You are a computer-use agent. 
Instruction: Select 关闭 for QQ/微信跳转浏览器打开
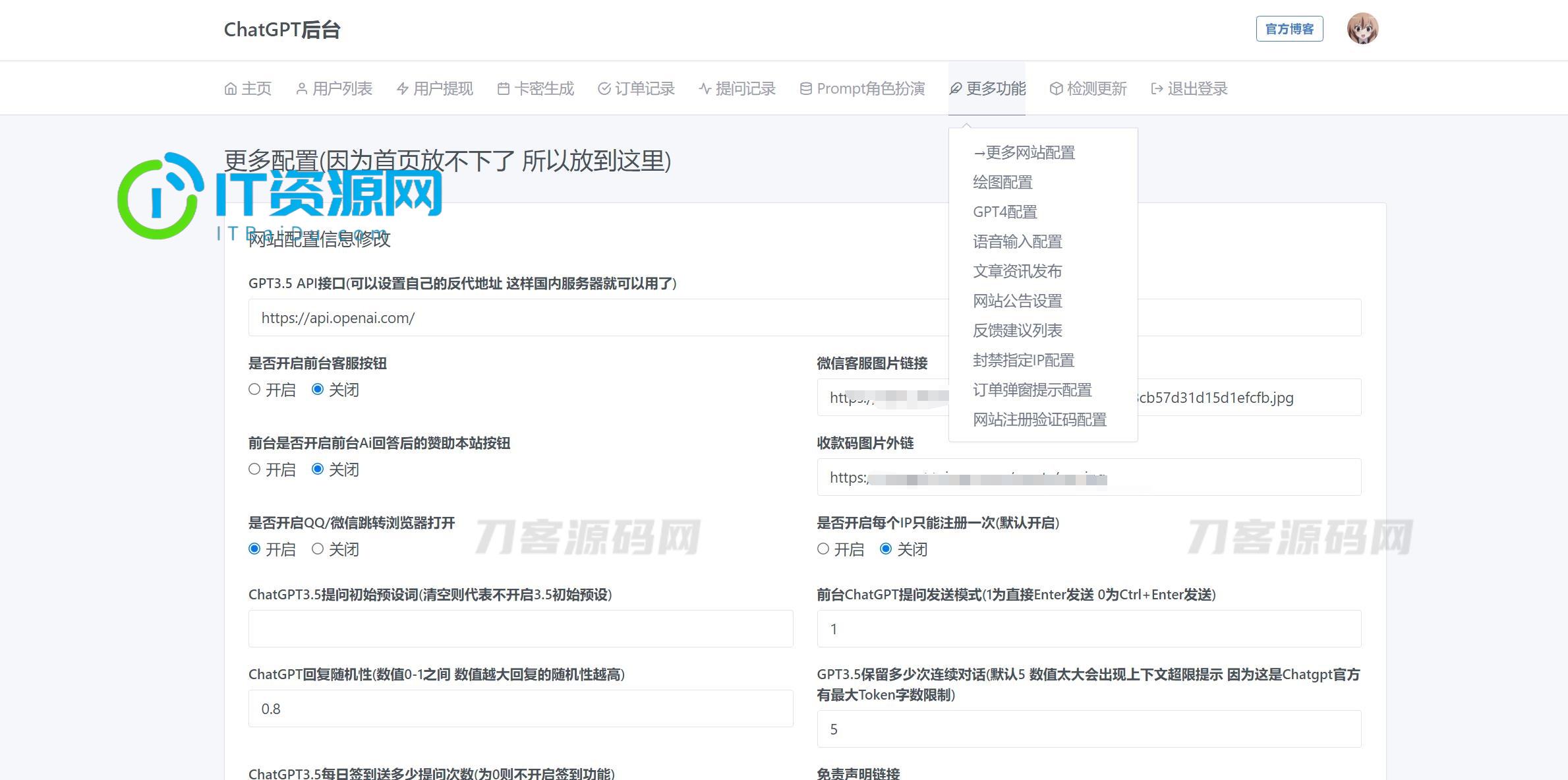(318, 549)
